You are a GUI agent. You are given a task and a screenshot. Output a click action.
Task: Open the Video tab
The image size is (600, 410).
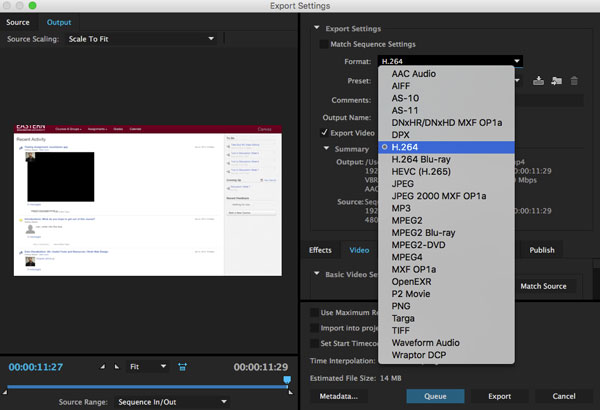359,250
